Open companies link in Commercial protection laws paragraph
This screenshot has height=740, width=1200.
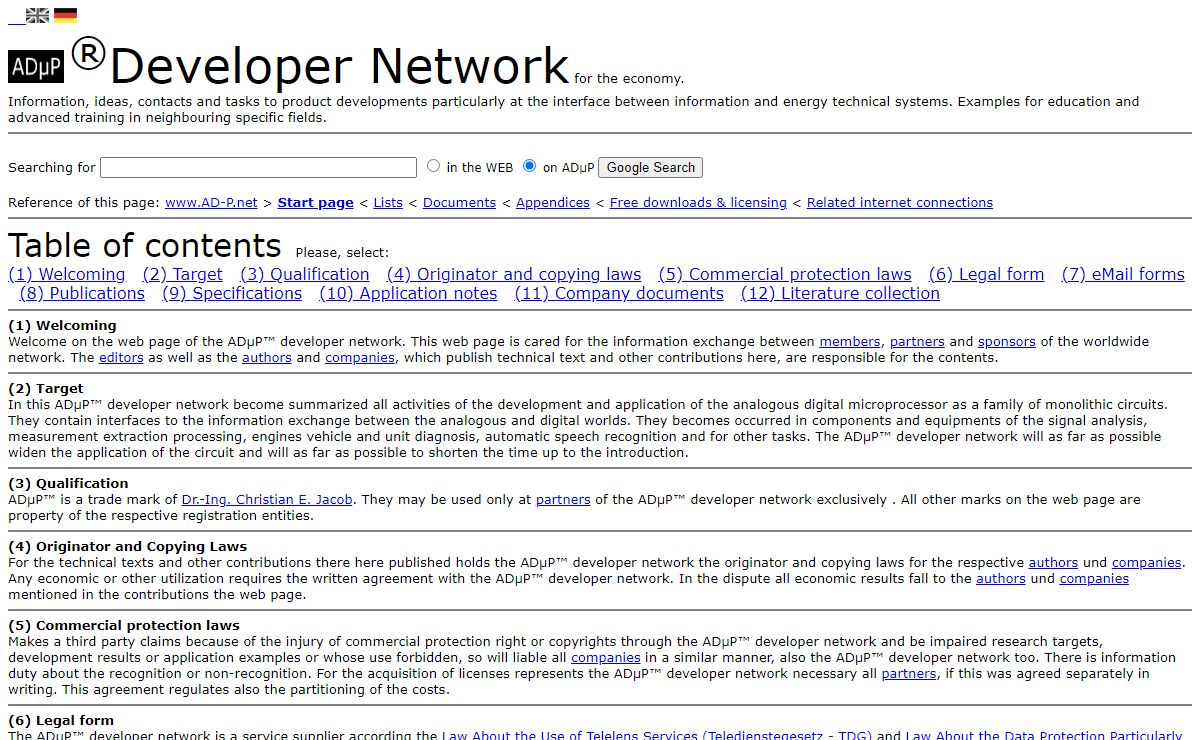coord(606,657)
